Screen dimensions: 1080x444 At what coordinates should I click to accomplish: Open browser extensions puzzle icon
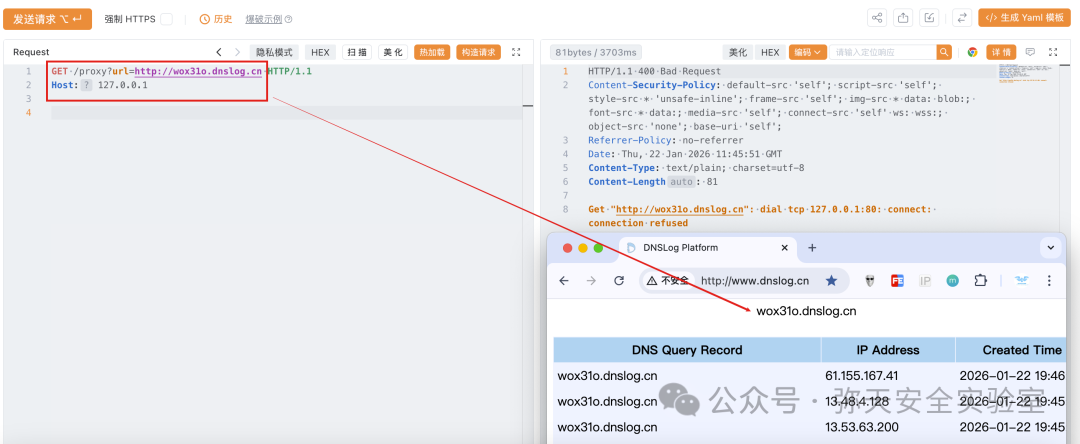[980, 280]
